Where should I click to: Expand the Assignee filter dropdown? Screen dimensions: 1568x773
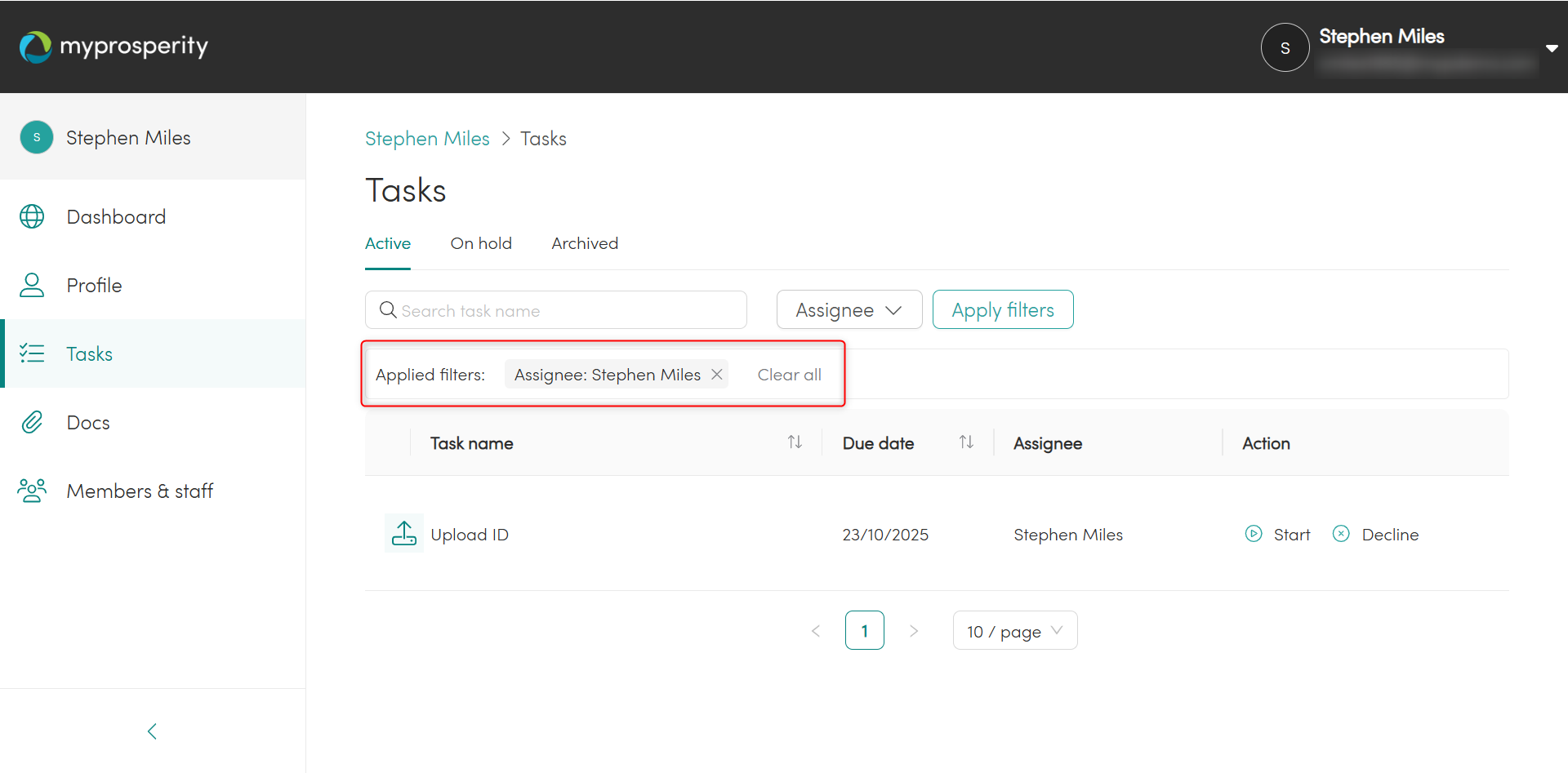coord(849,309)
